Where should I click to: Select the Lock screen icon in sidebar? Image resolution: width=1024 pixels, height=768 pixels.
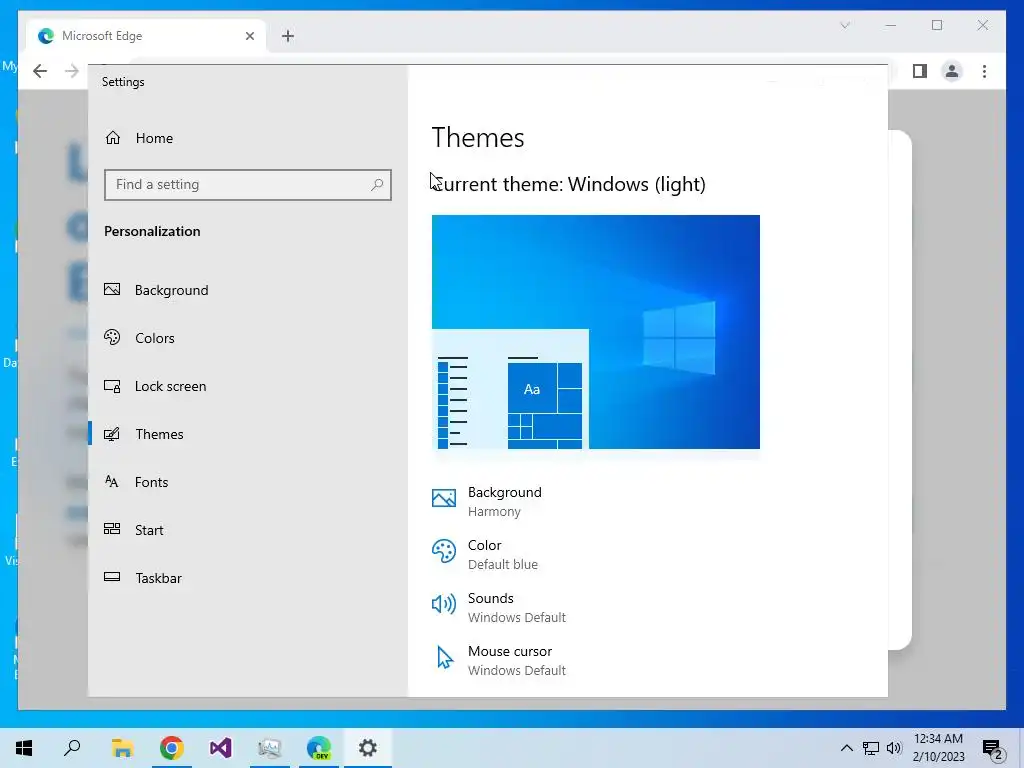pyautogui.click(x=112, y=386)
